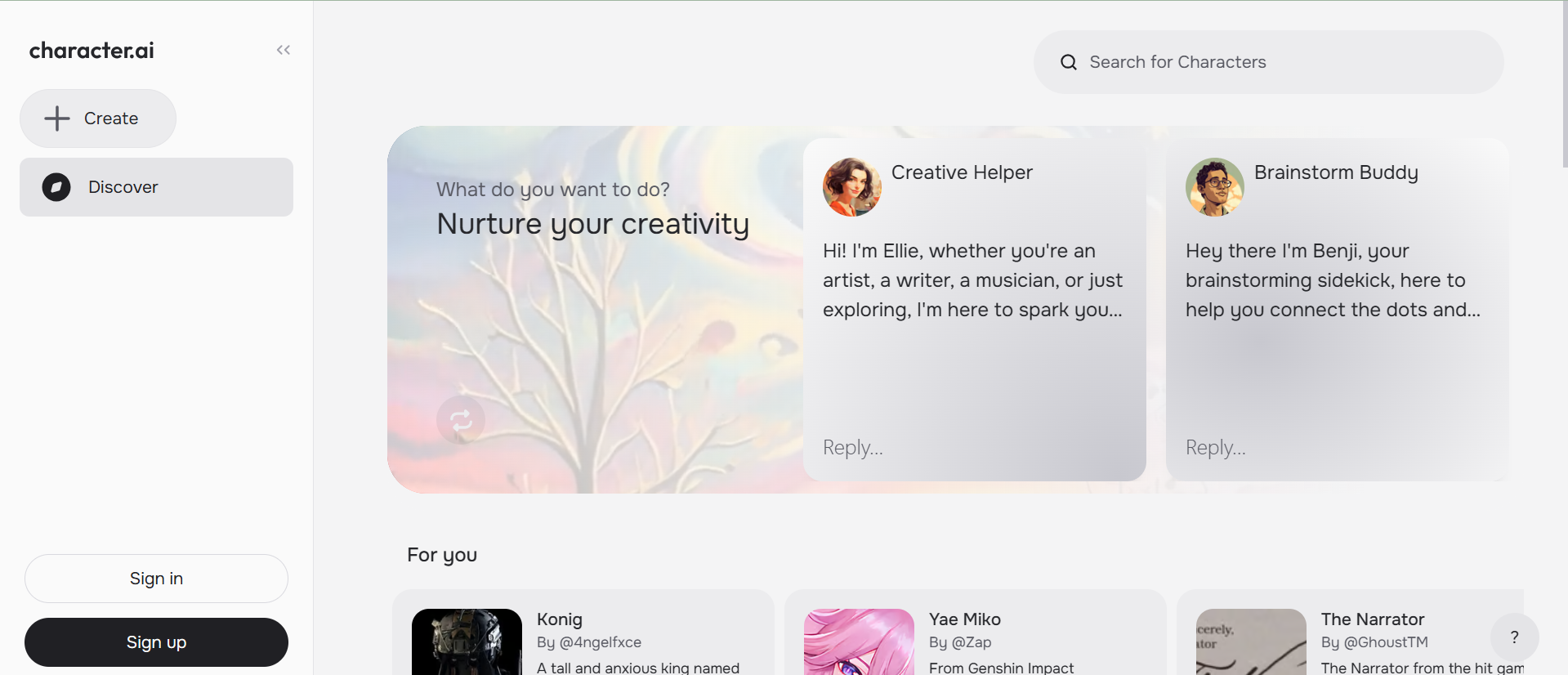Open the Yae Miko character thumbnail

click(859, 642)
